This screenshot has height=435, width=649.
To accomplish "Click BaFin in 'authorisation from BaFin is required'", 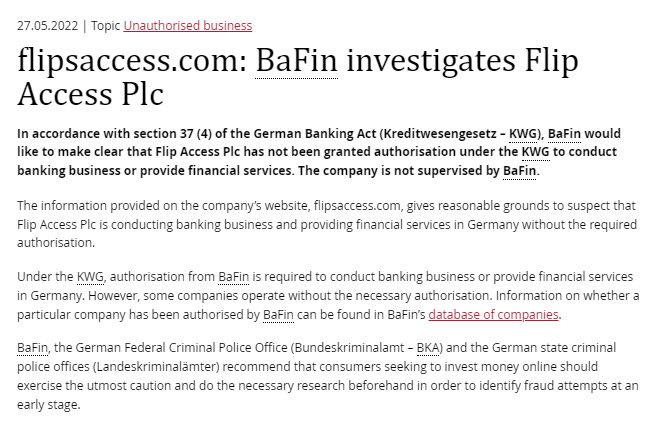I will [233, 277].
